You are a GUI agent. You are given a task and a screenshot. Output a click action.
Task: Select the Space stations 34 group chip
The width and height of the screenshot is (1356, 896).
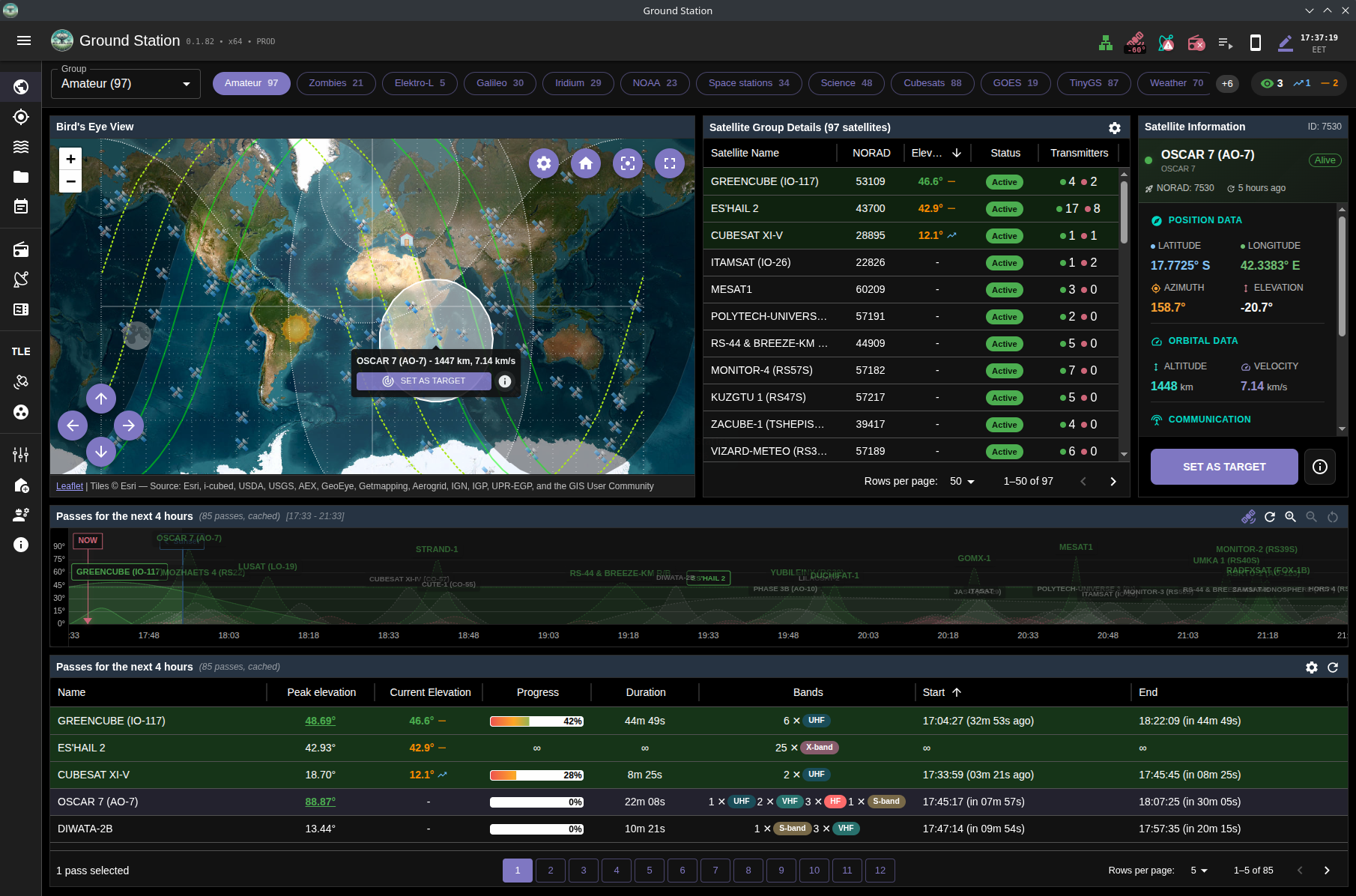[748, 83]
